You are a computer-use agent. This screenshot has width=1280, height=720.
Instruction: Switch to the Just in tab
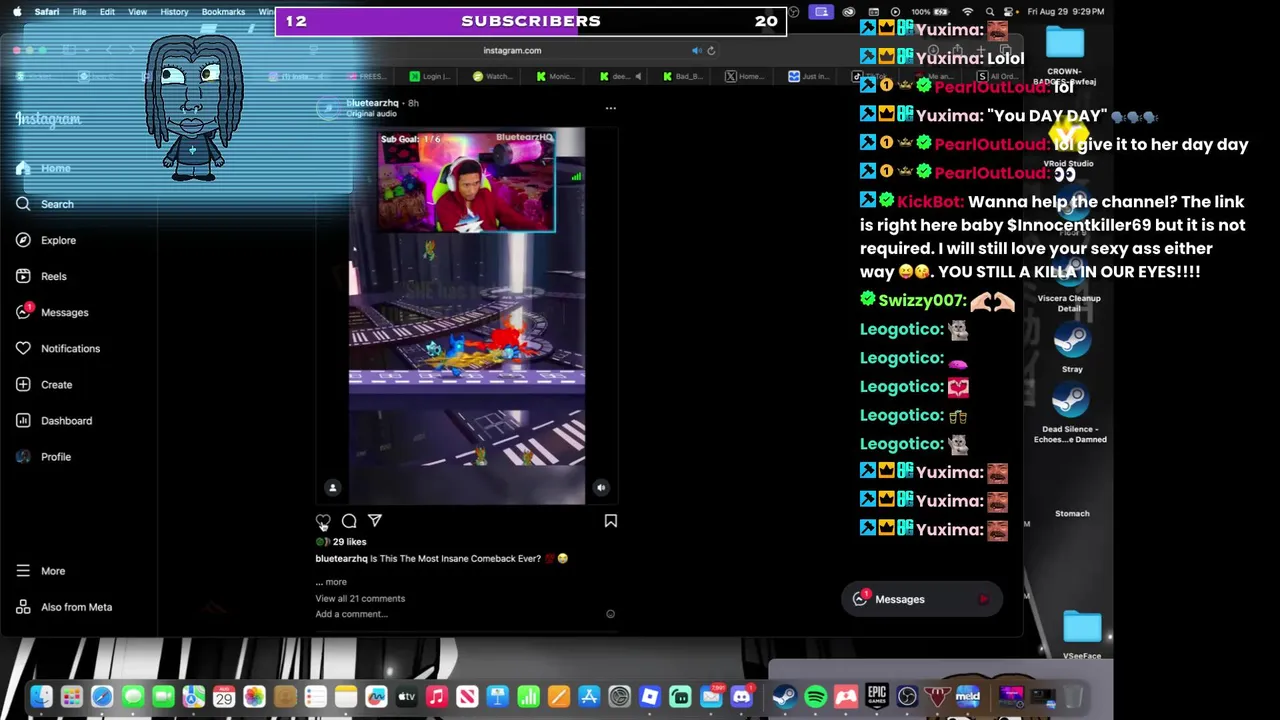pos(809,76)
